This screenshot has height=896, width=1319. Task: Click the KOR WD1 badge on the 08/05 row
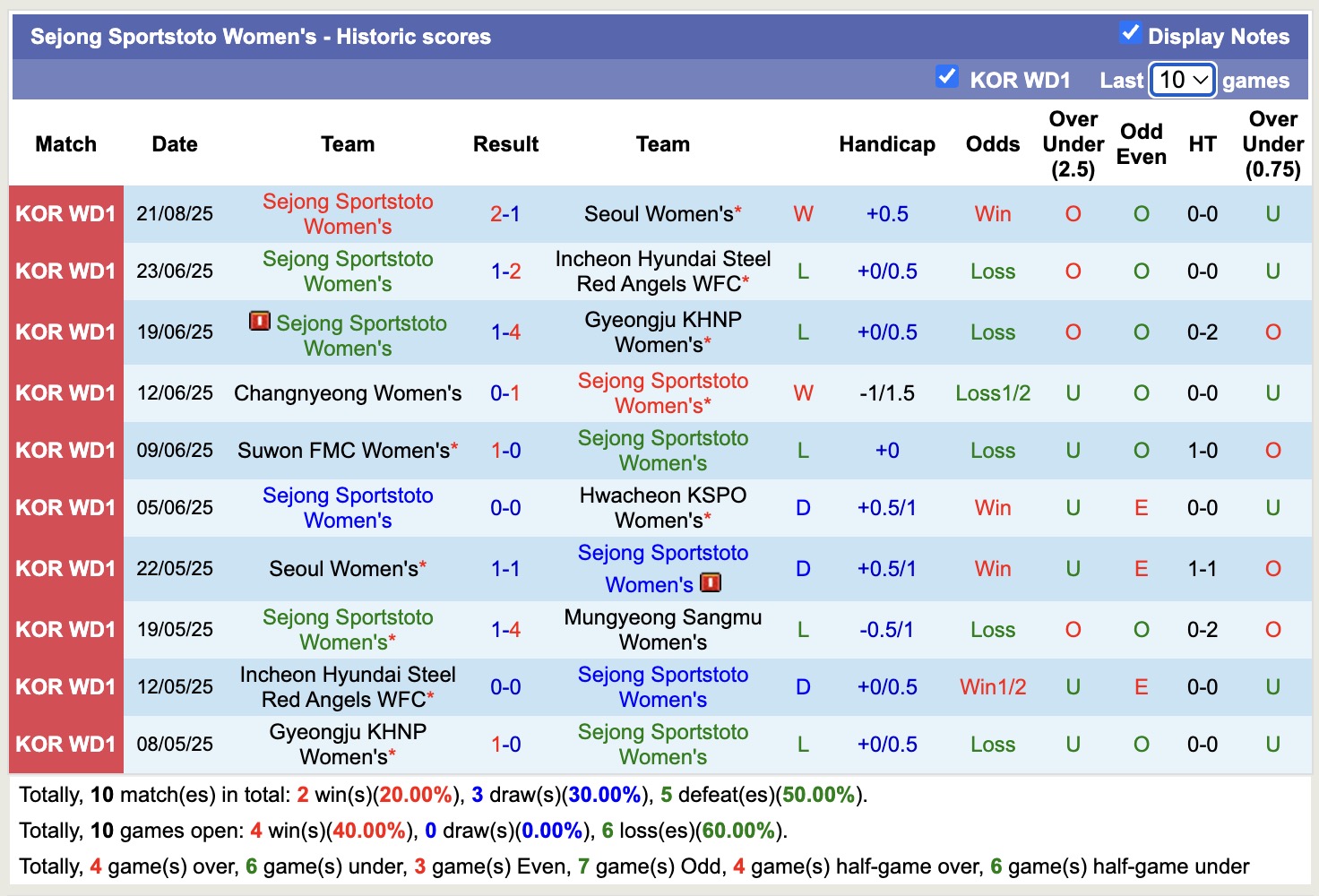tap(65, 744)
